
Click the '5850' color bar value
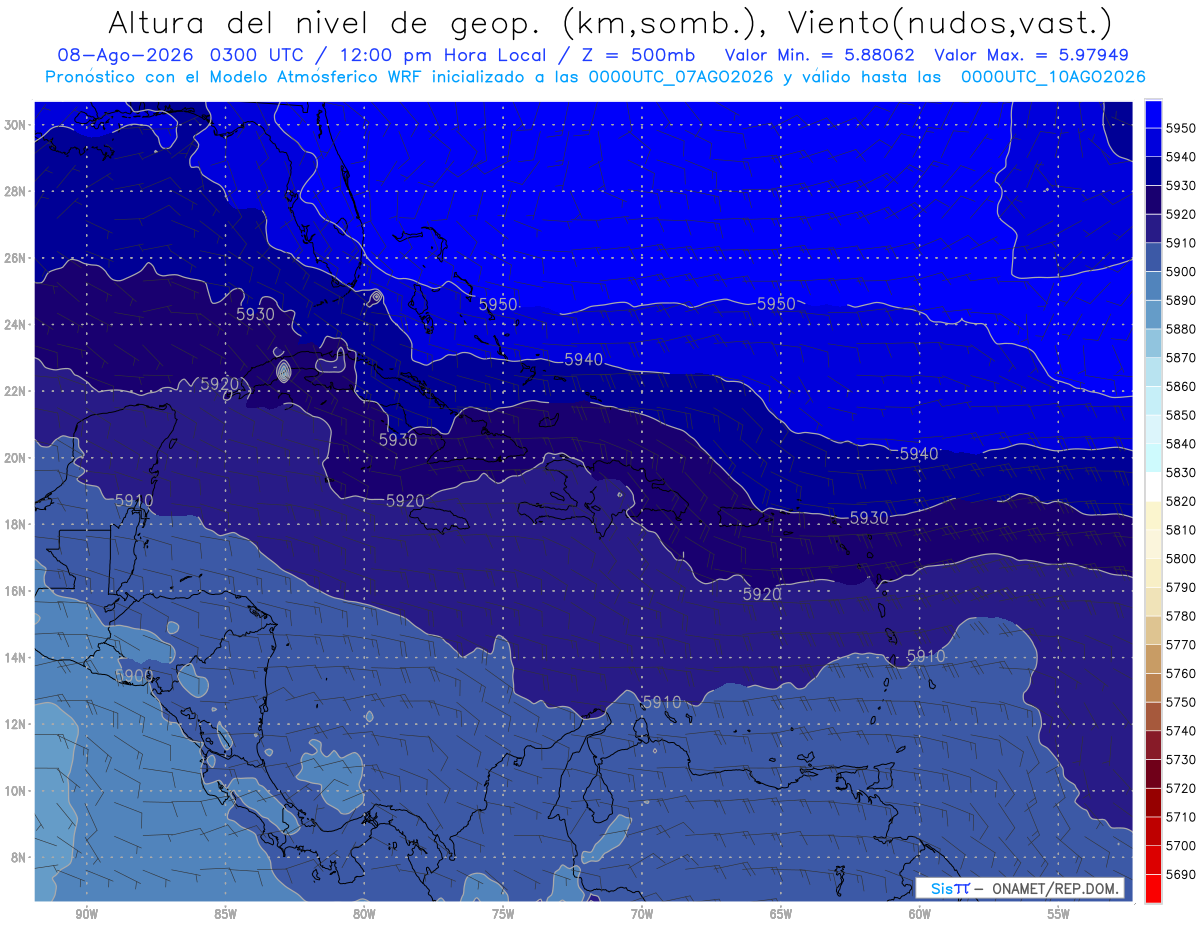(1183, 415)
